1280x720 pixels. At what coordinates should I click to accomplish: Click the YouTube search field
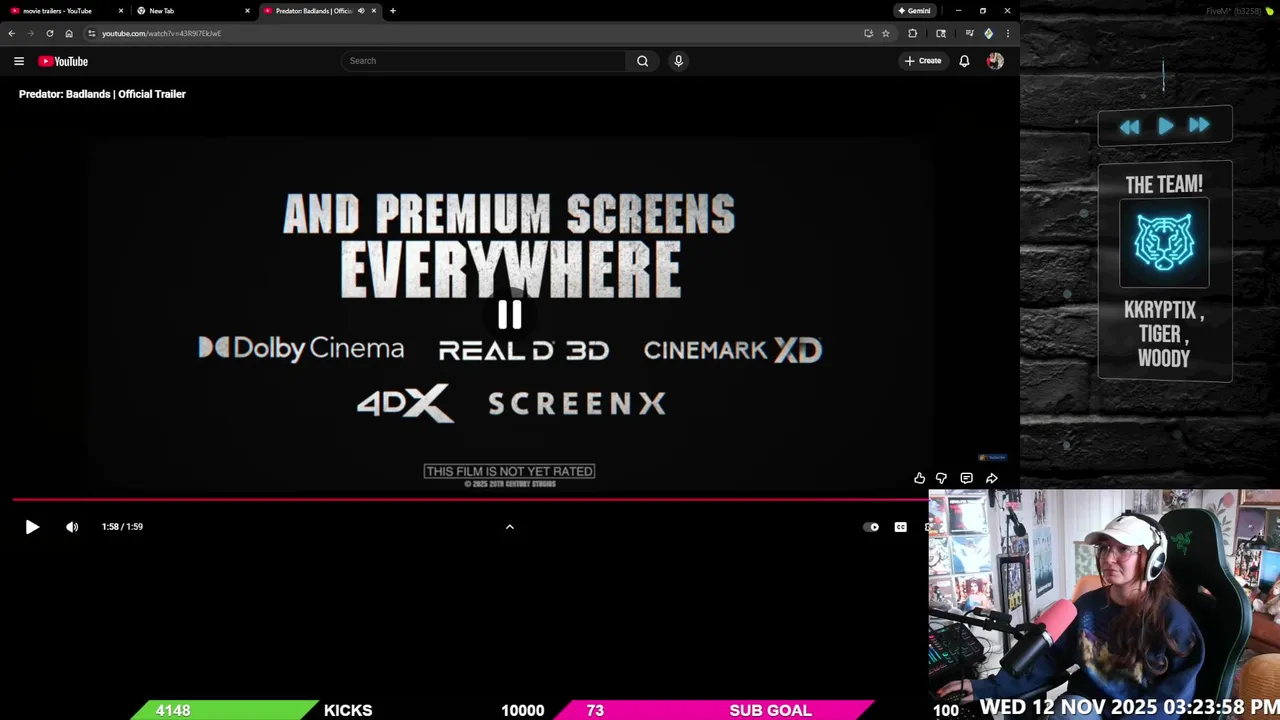484,61
